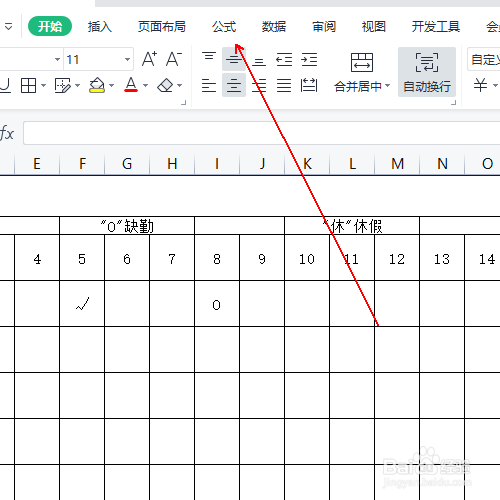Viewport: 500px width, 500px height.
Task: Toggle align text right
Action: pyautogui.click(x=259, y=85)
